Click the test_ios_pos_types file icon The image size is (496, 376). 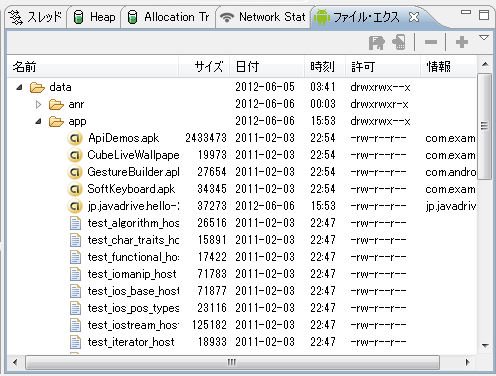click(75, 308)
